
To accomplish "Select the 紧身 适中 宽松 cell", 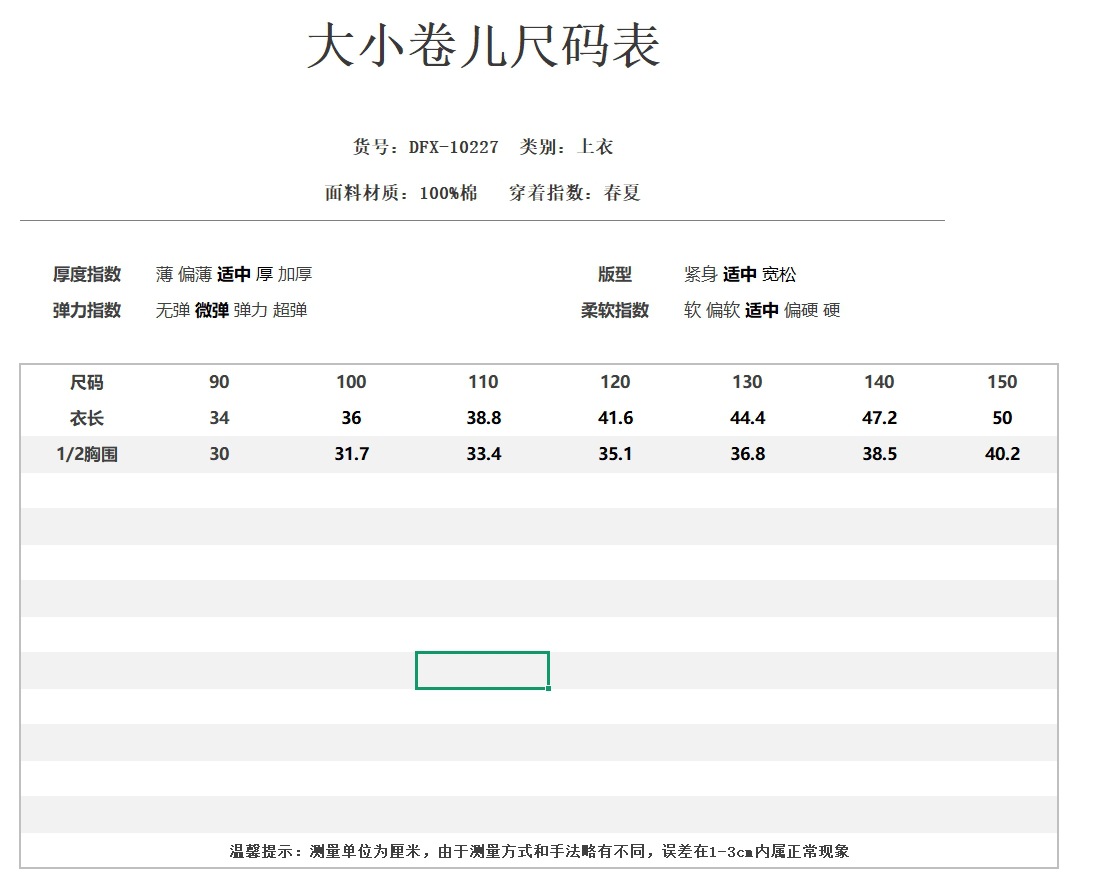I will tap(740, 274).
